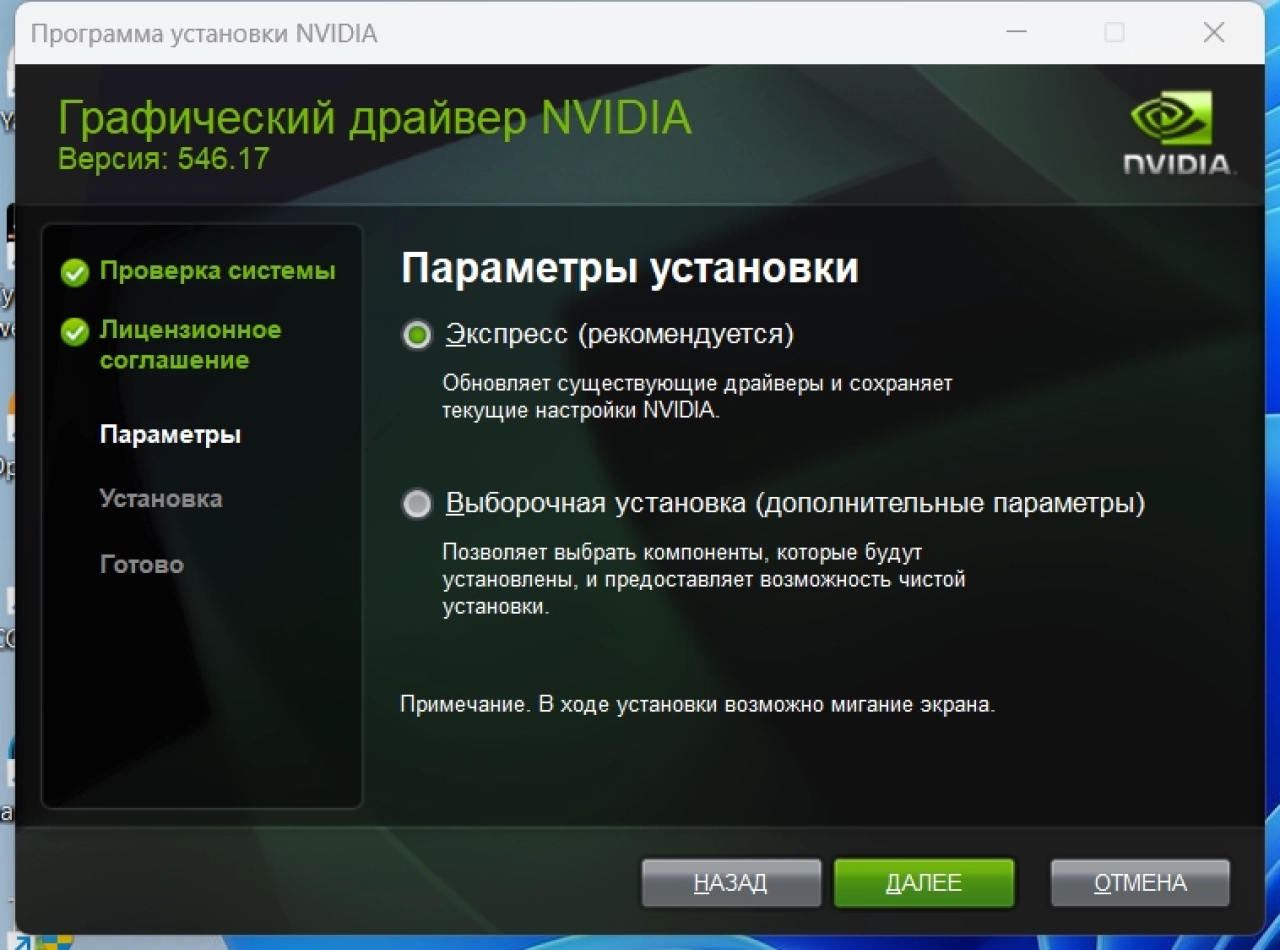Select the Параметры step in sidebar
Image resolution: width=1280 pixels, height=950 pixels.
[170, 435]
